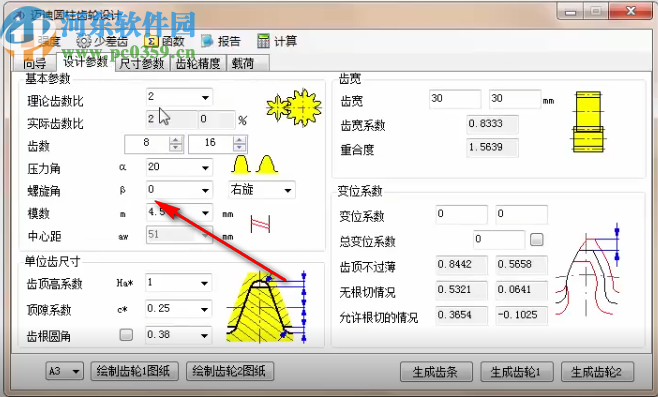The width and height of the screenshot is (658, 397).
Task: Toggle the 总变位系数 checkbox
Action: 537,240
